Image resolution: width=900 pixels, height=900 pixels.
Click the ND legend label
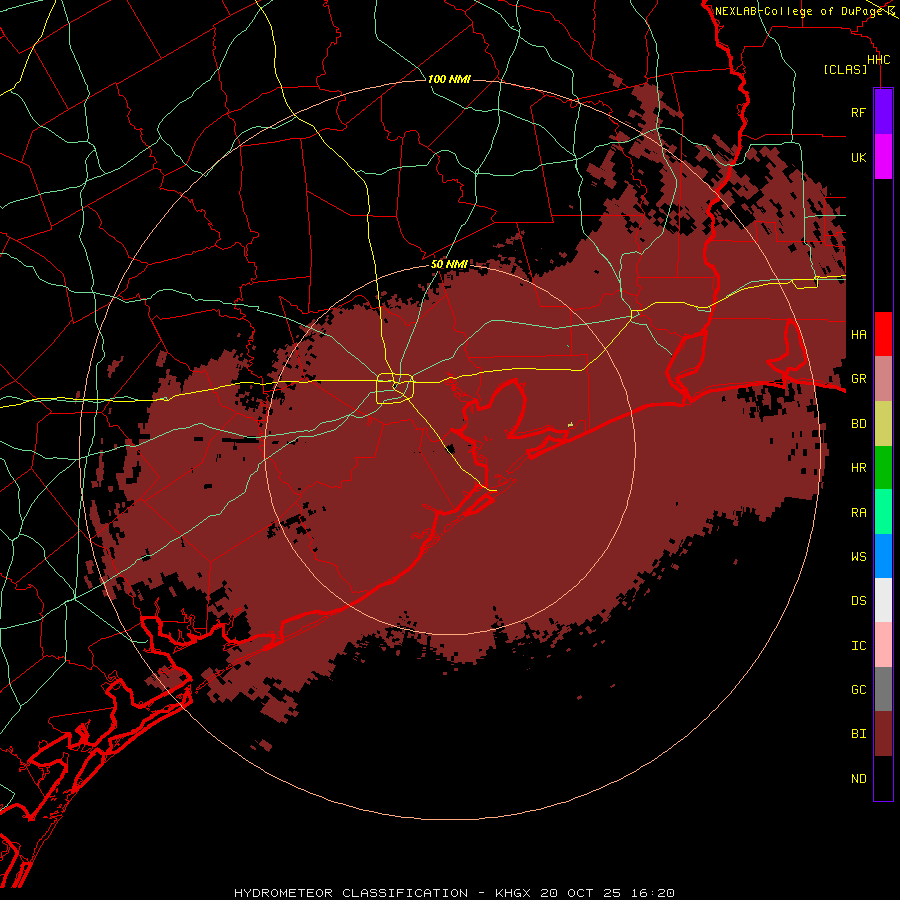[858, 779]
